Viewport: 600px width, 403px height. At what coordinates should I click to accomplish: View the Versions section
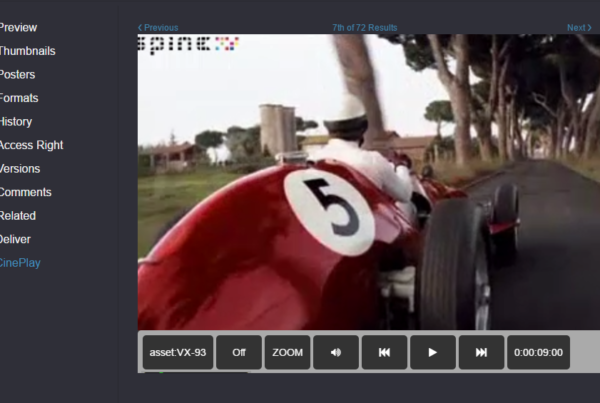click(x=19, y=169)
